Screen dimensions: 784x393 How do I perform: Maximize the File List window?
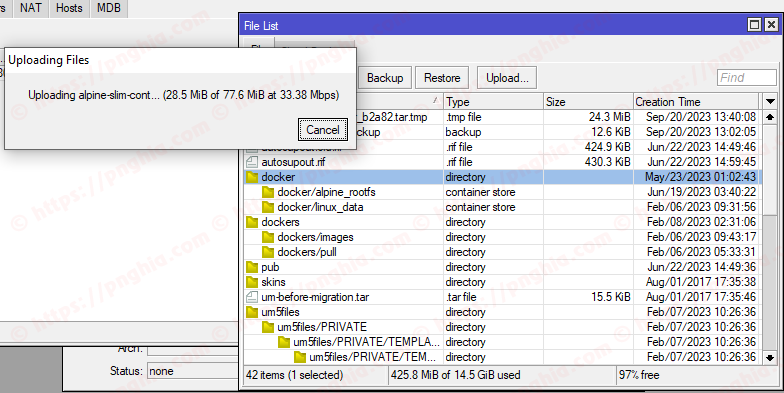(754, 24)
